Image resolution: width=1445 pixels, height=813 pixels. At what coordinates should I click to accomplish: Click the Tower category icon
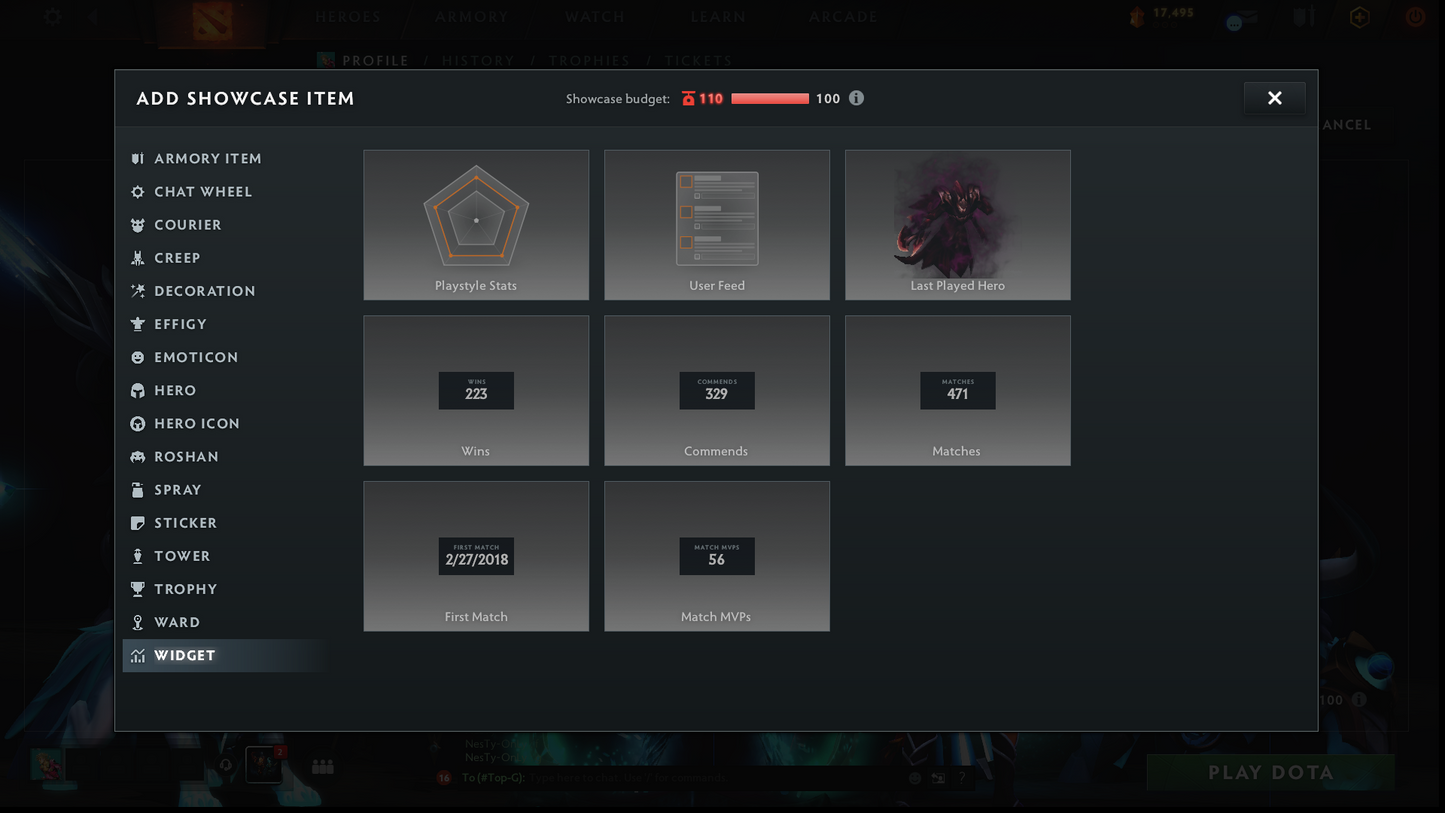pos(138,556)
